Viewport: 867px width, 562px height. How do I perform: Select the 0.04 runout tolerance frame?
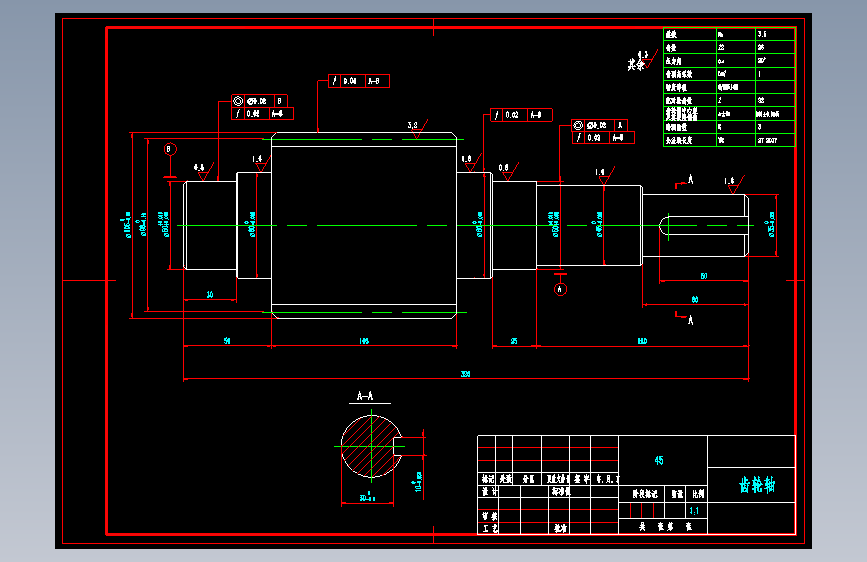pyautogui.click(x=359, y=81)
